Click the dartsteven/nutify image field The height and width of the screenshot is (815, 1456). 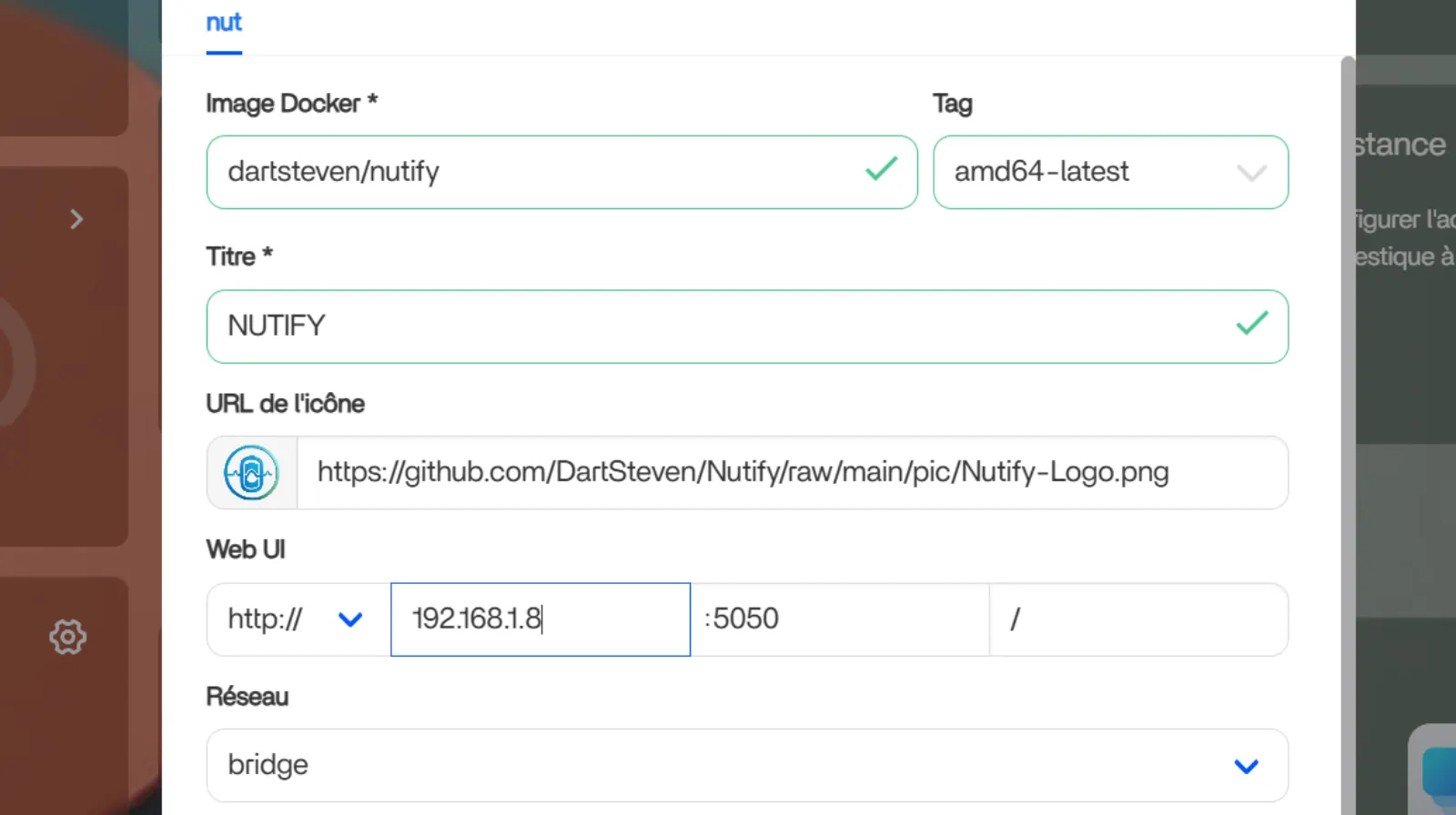[537, 172]
